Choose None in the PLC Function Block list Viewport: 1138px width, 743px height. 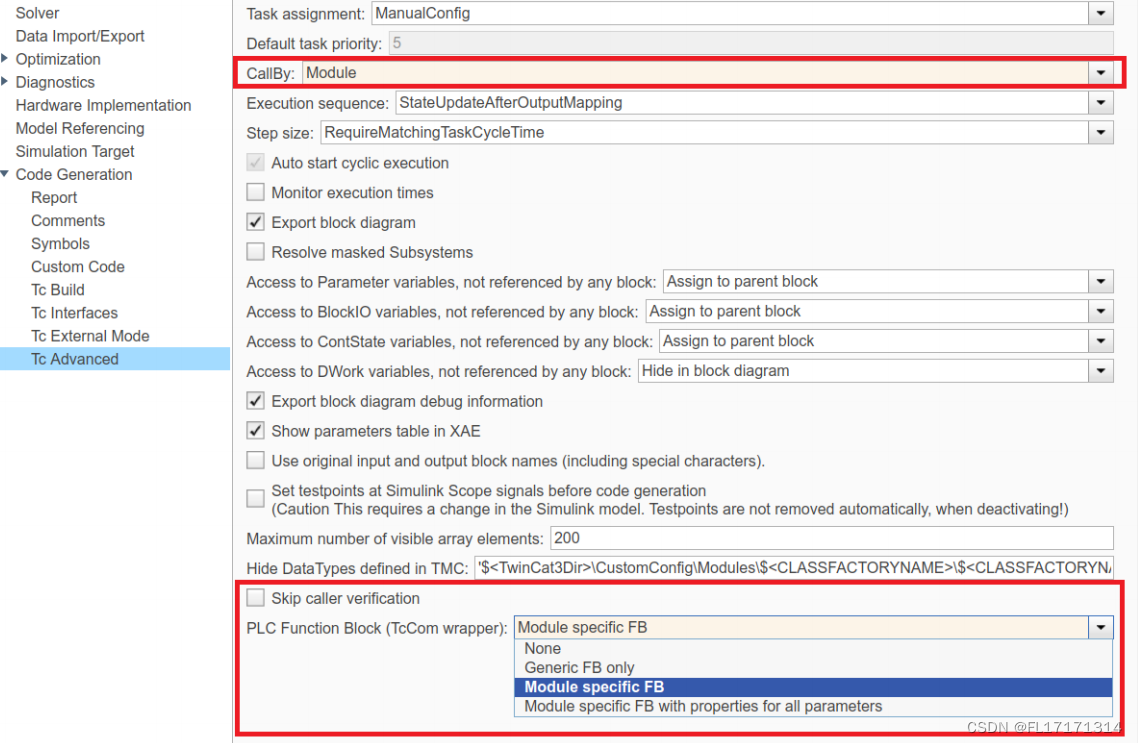813,649
